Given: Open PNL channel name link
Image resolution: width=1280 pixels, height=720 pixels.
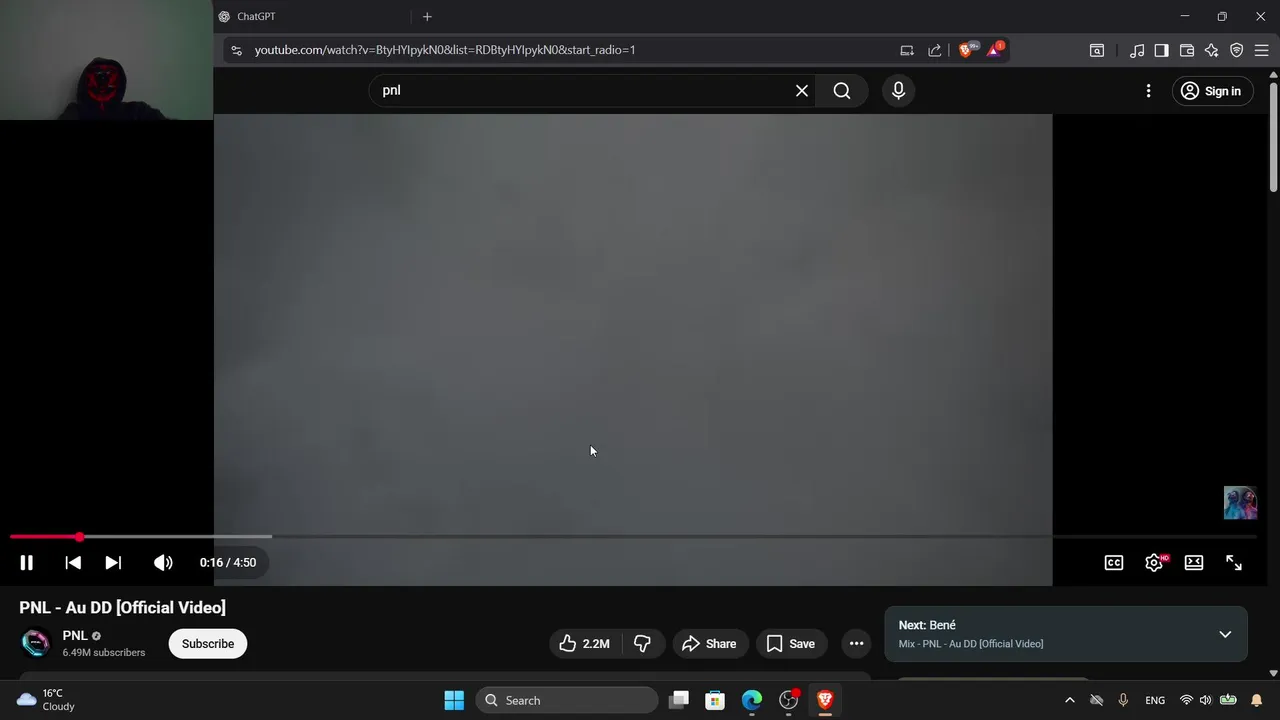Looking at the screenshot, I should 75,636.
